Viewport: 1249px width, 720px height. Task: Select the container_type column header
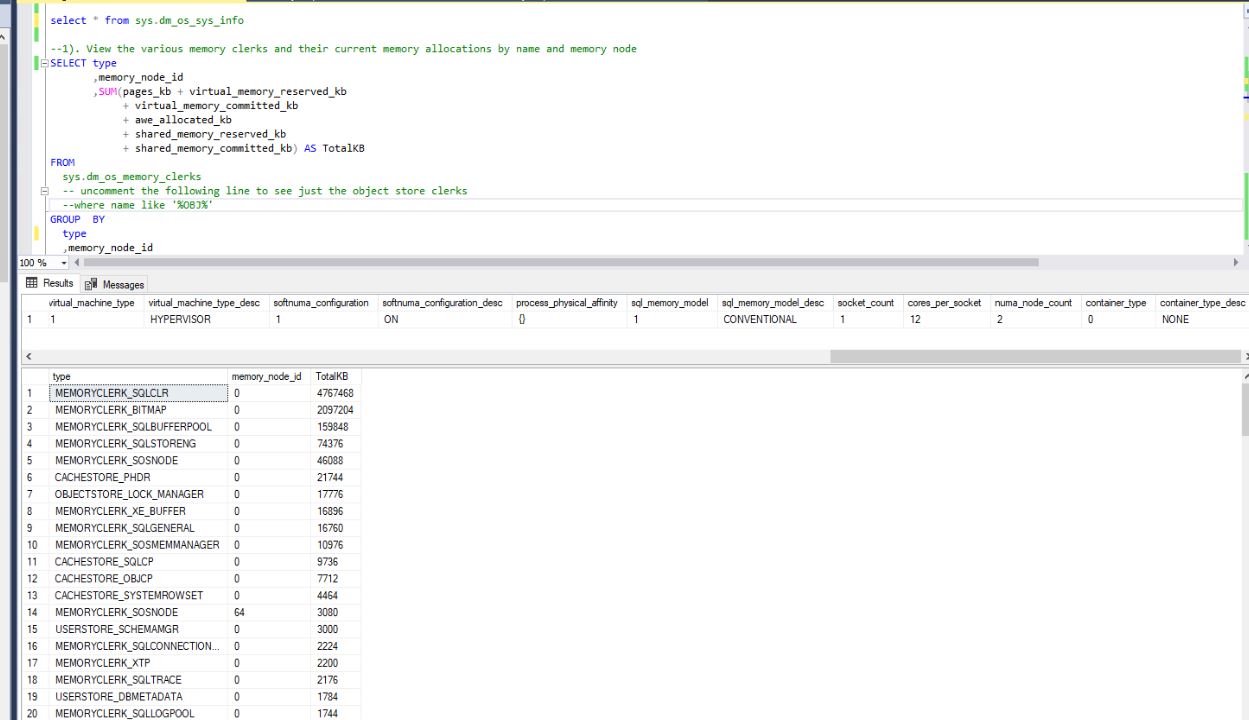(1116, 303)
